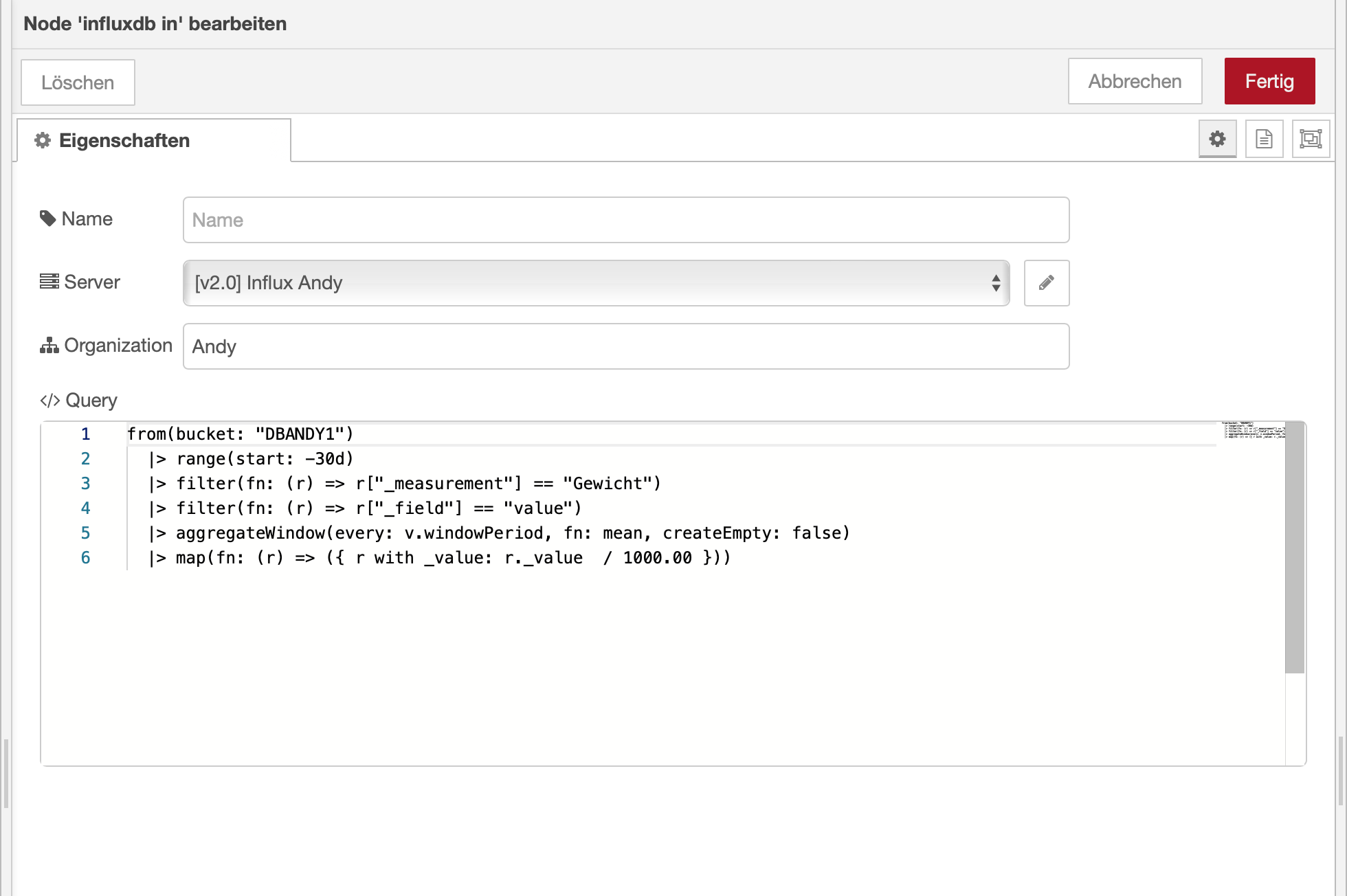Click the code minimap thumbnail
This screenshot has width=1347, height=896.
pyautogui.click(x=1253, y=430)
